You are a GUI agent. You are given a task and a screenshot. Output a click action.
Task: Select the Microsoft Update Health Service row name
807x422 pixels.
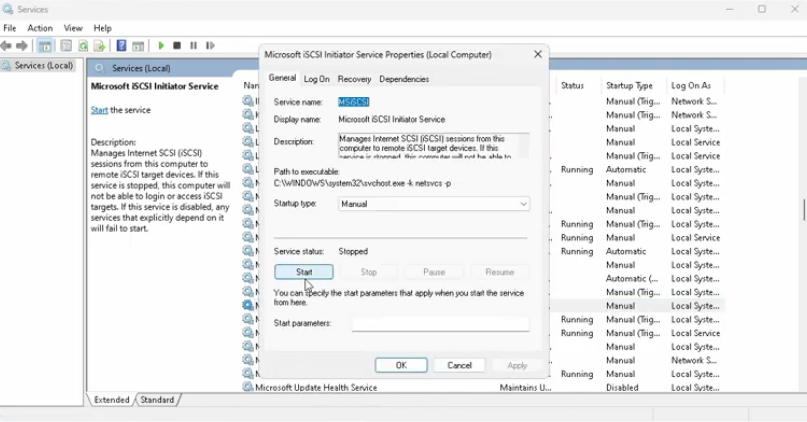(316, 388)
